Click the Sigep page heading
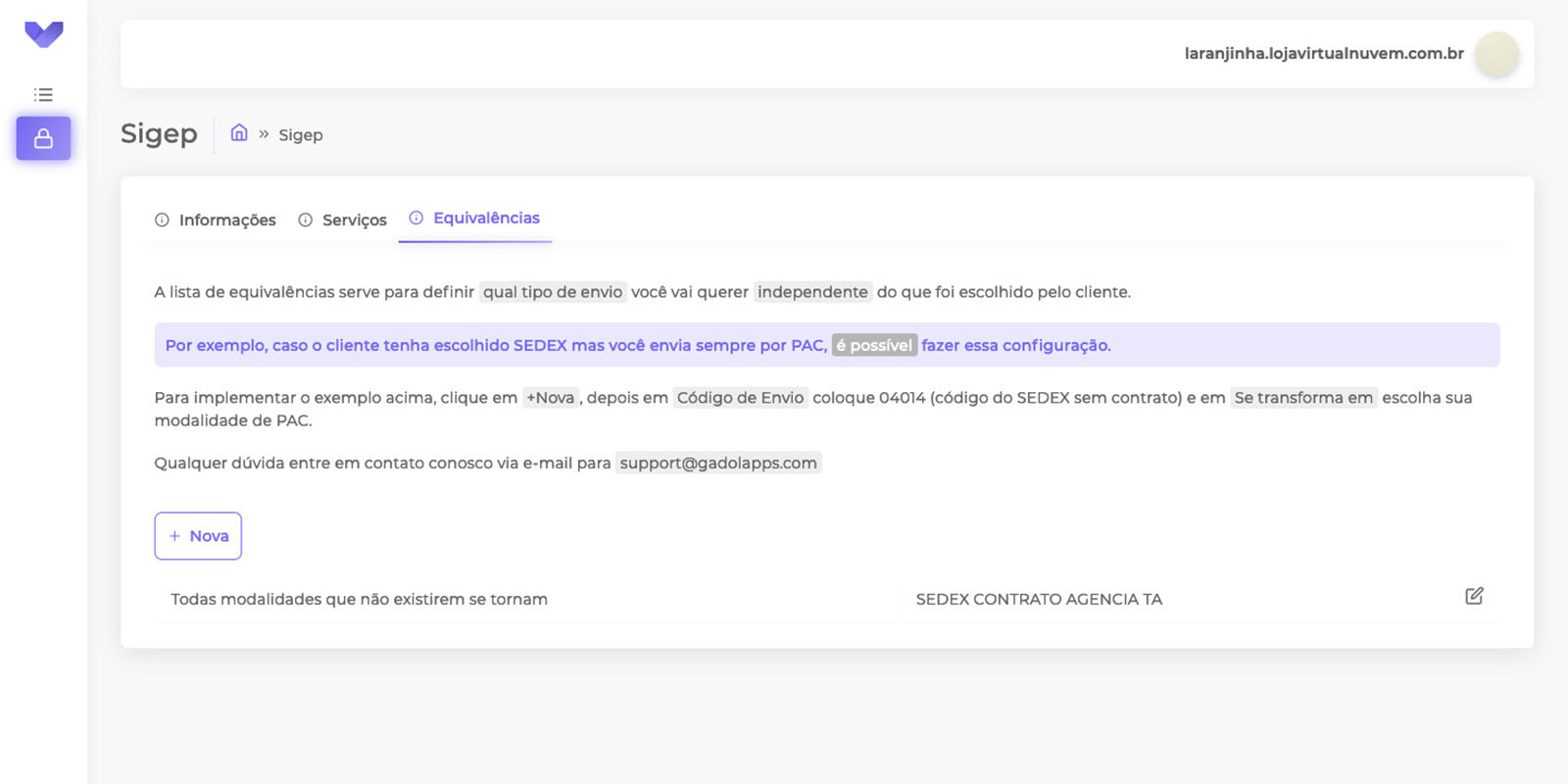 pos(159,133)
